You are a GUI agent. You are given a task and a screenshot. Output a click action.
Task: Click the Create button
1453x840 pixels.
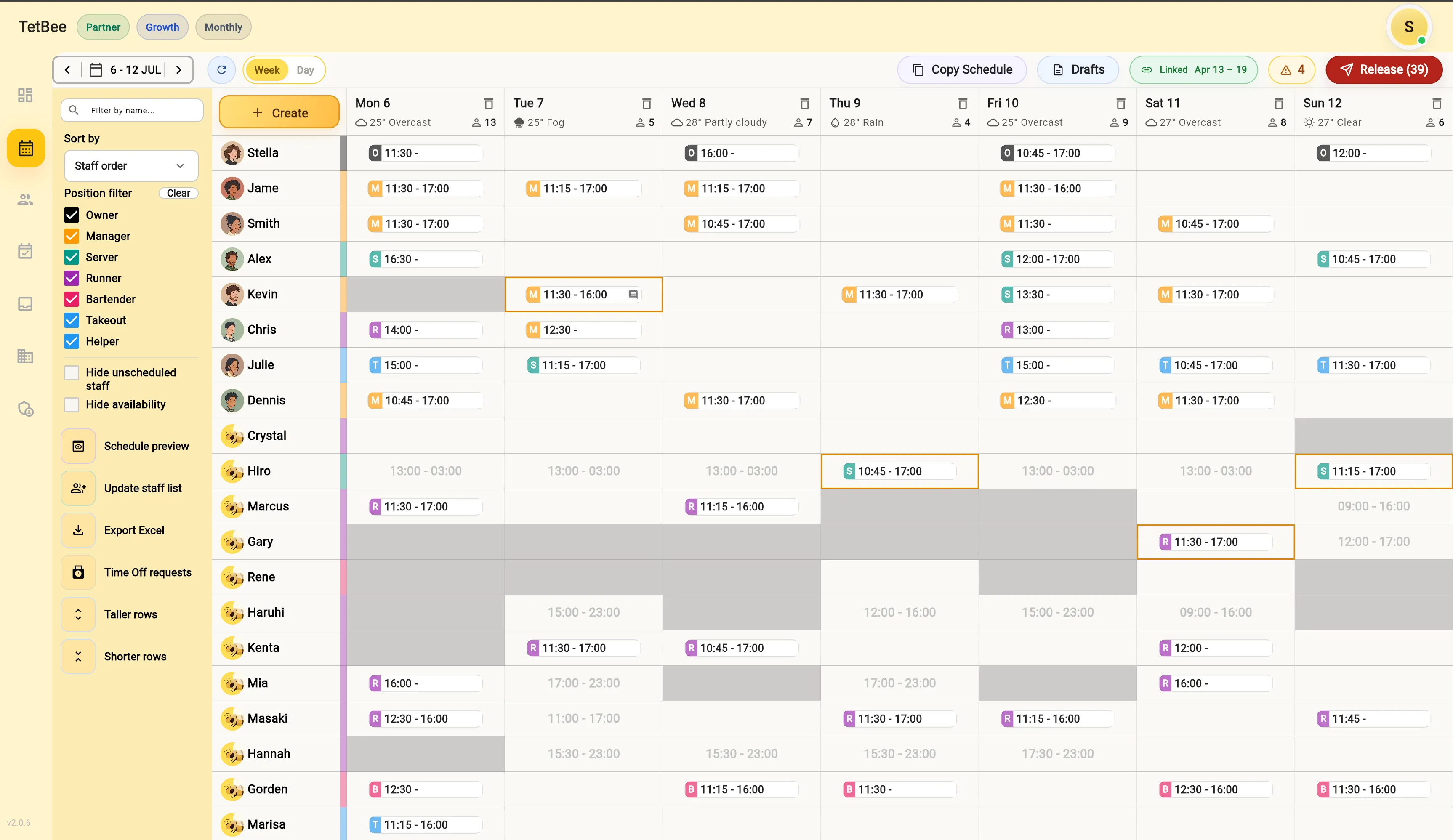[279, 112]
